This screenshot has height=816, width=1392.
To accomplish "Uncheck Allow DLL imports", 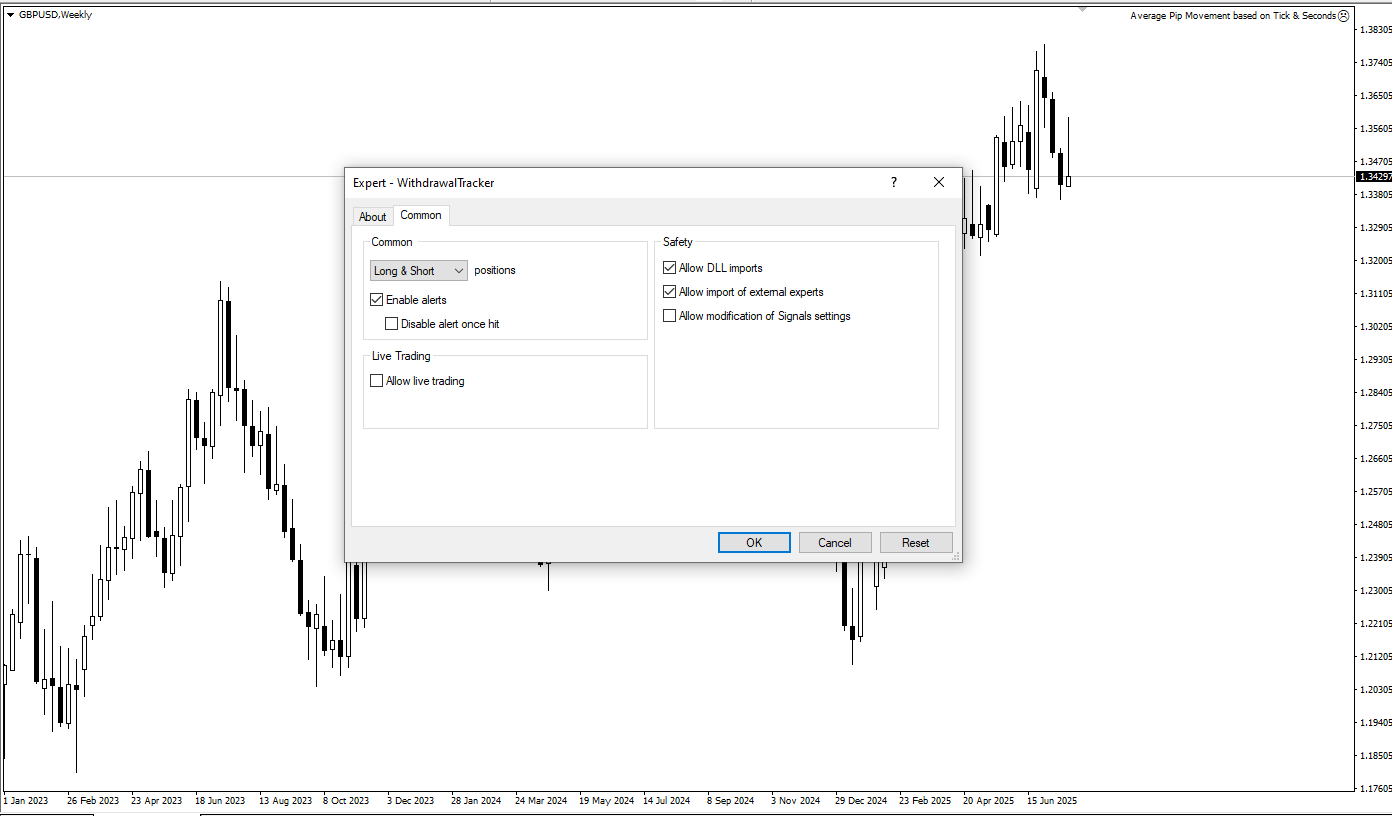I will [670, 268].
